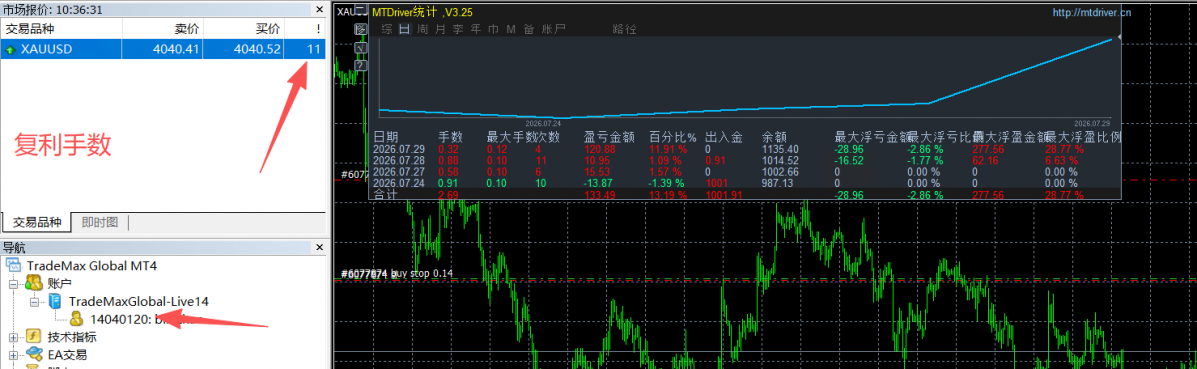Click the 987.13 balance value
Viewport: 1197px width, 369px height.
click(x=776, y=183)
